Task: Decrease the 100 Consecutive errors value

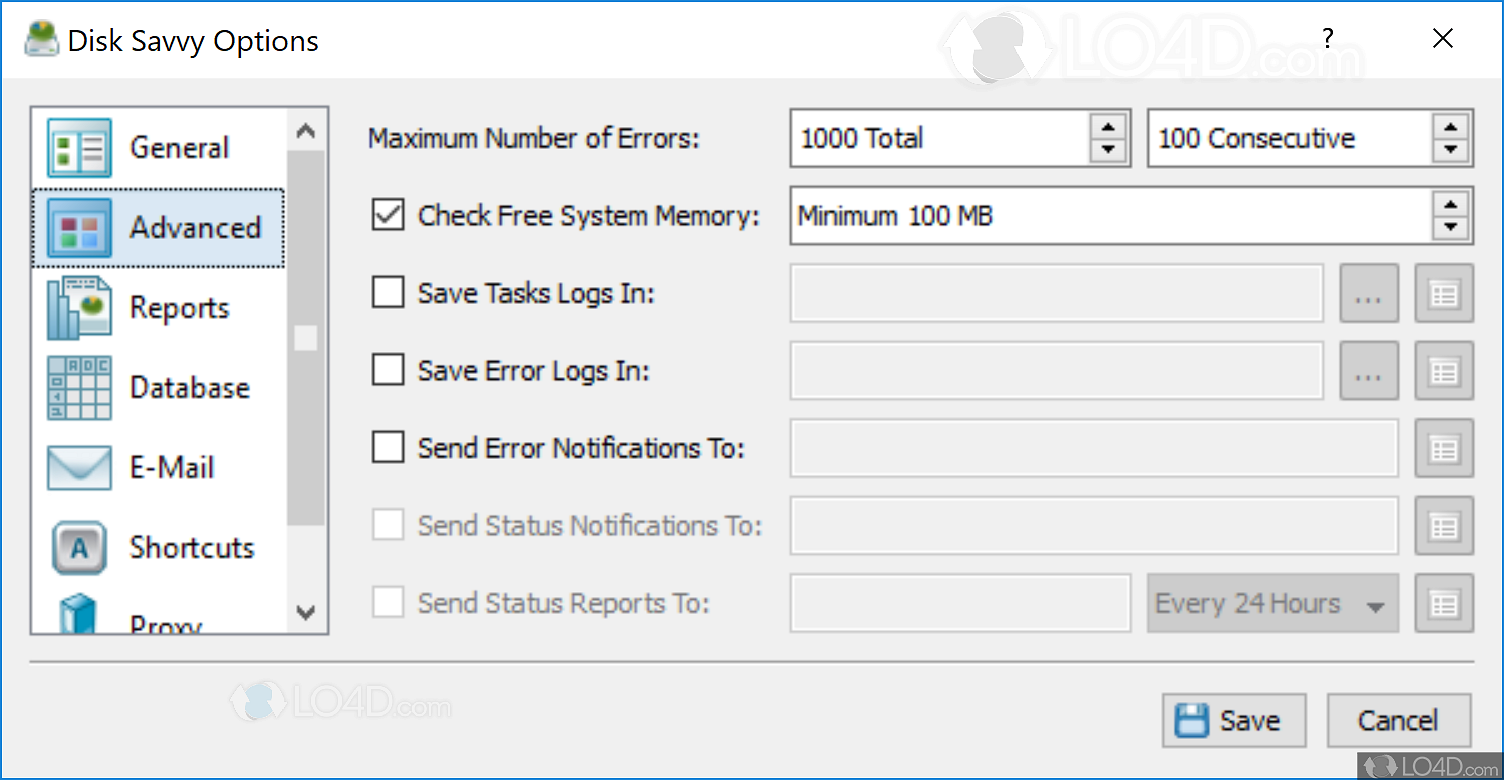Action: point(1450,150)
